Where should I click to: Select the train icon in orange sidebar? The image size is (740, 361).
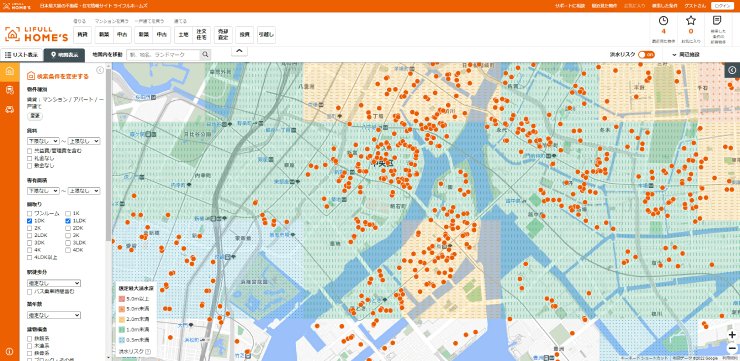pos(9,91)
